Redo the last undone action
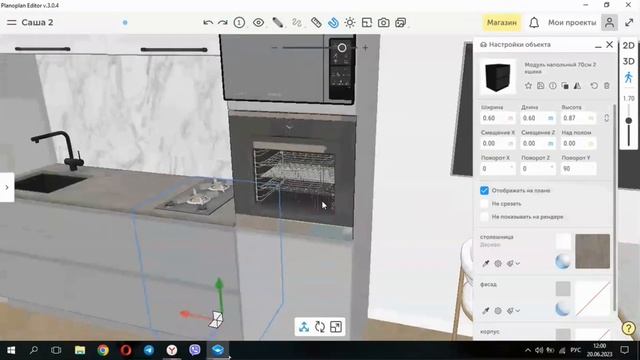Screen dimensions: 640x360 coord(223,23)
